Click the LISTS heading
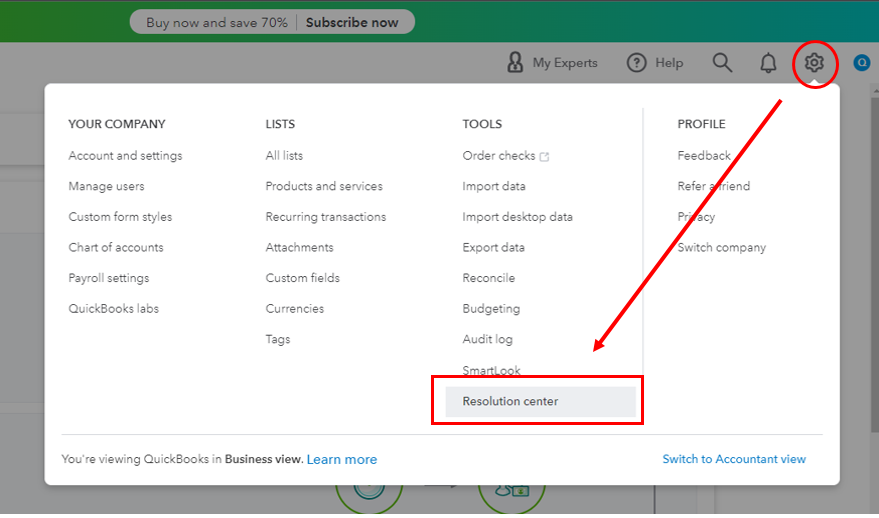The height and width of the screenshot is (518, 879). coord(280,124)
